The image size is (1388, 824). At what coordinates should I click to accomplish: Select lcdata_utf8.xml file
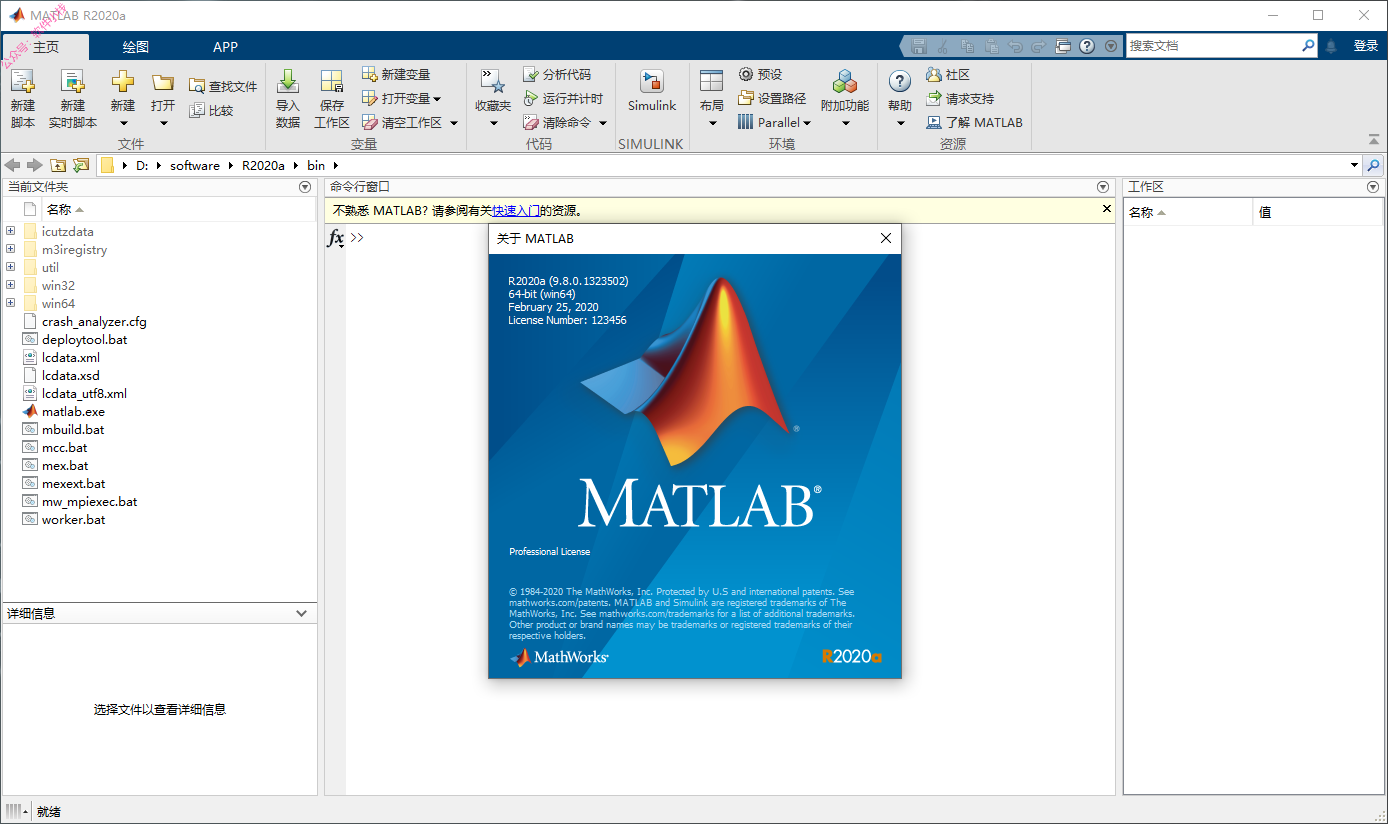[x=84, y=393]
